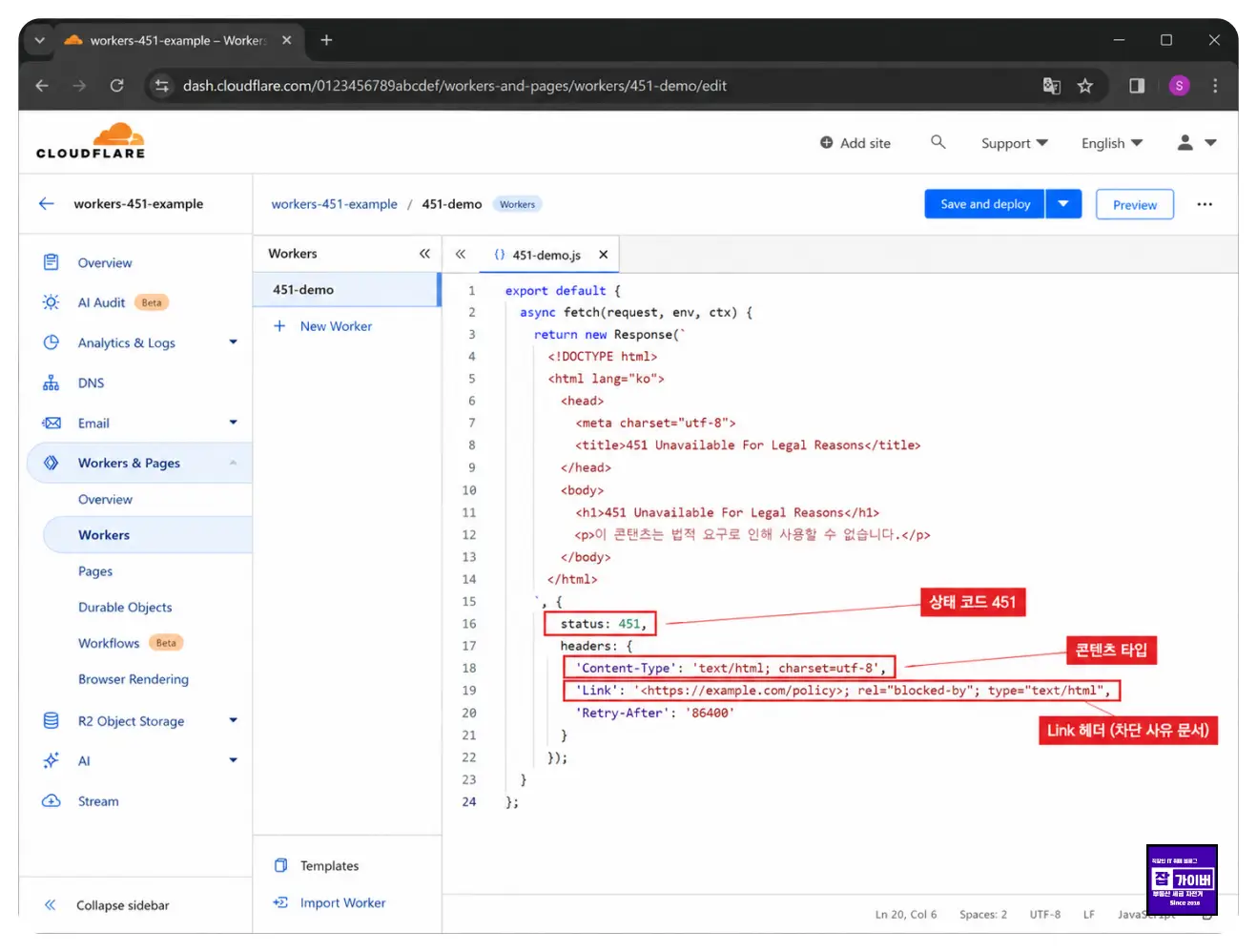1257x952 pixels.
Task: Click Save and deploy
Action: click(985, 204)
